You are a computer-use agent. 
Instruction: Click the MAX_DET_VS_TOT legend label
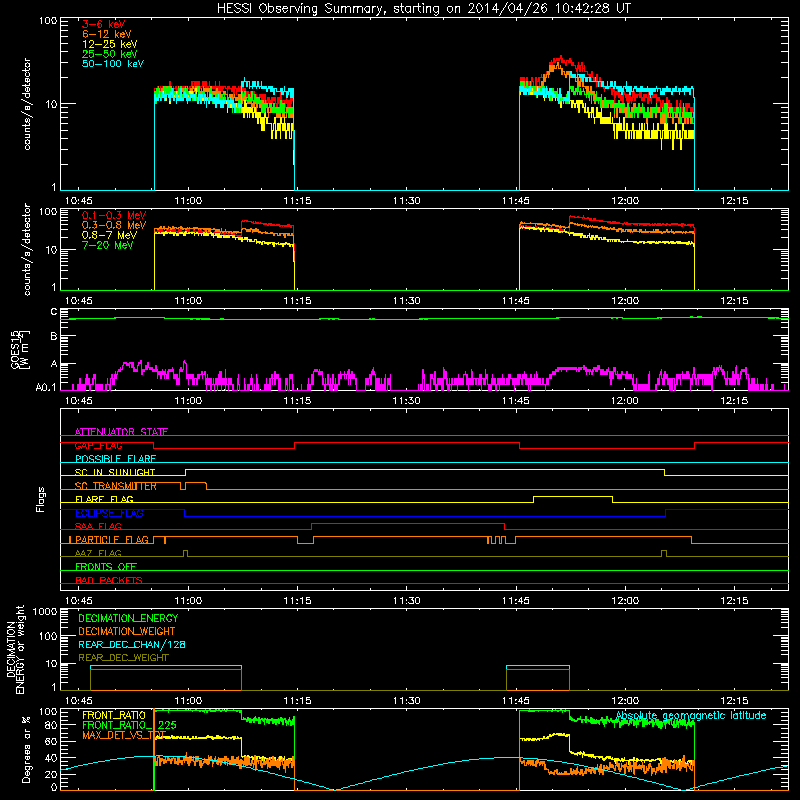click(x=124, y=735)
